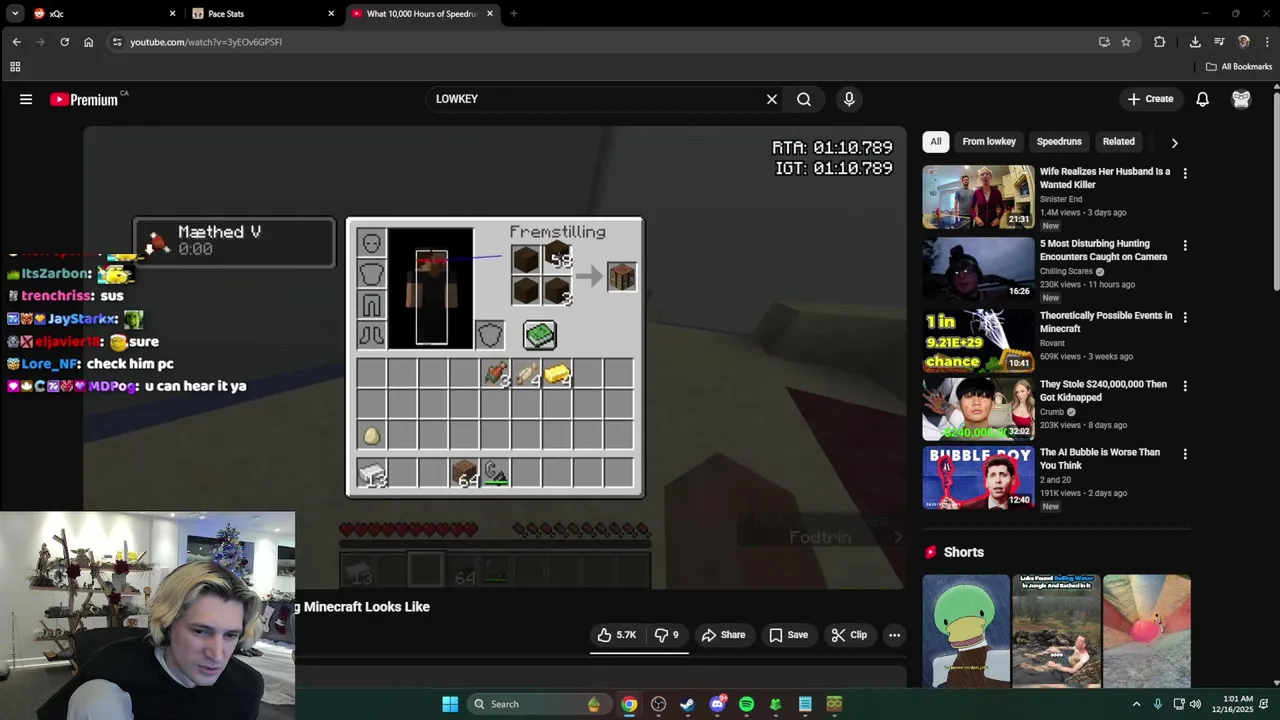Click the YouTube search magnifier button
This screenshot has width=1280, height=720.
point(804,99)
